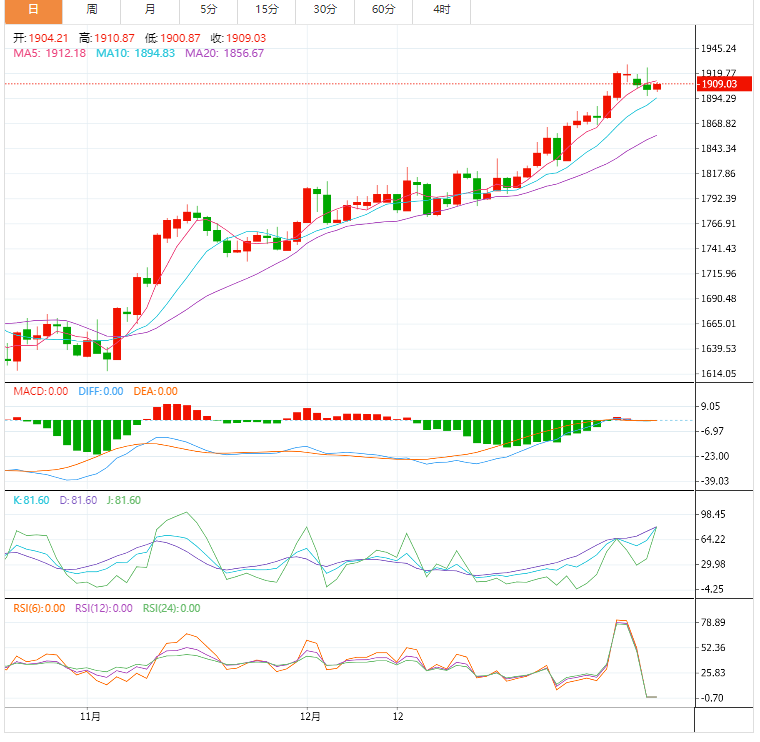This screenshot has height=742, width=760.
Task: Click the red 1909.03 current price tag
Action: 718,85
